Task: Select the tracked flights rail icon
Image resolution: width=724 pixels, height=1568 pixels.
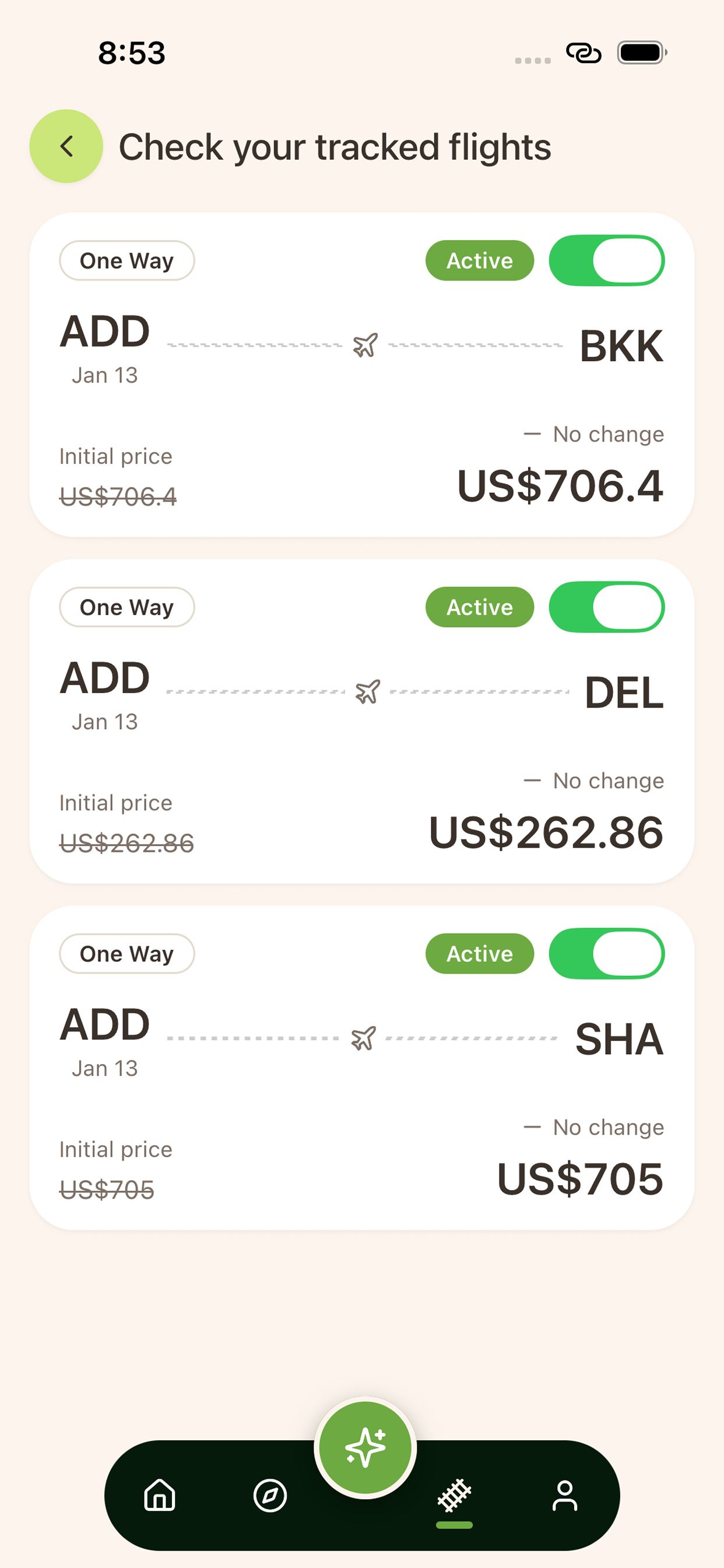Action: pos(455,1496)
